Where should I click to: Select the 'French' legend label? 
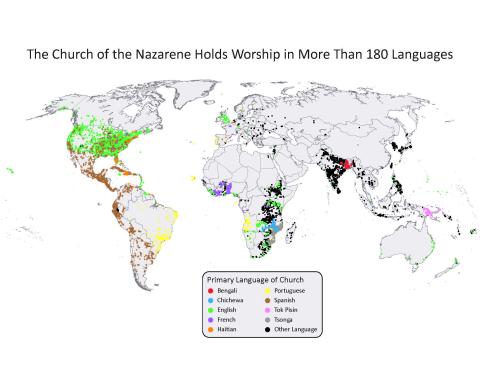pyautogui.click(x=226, y=320)
